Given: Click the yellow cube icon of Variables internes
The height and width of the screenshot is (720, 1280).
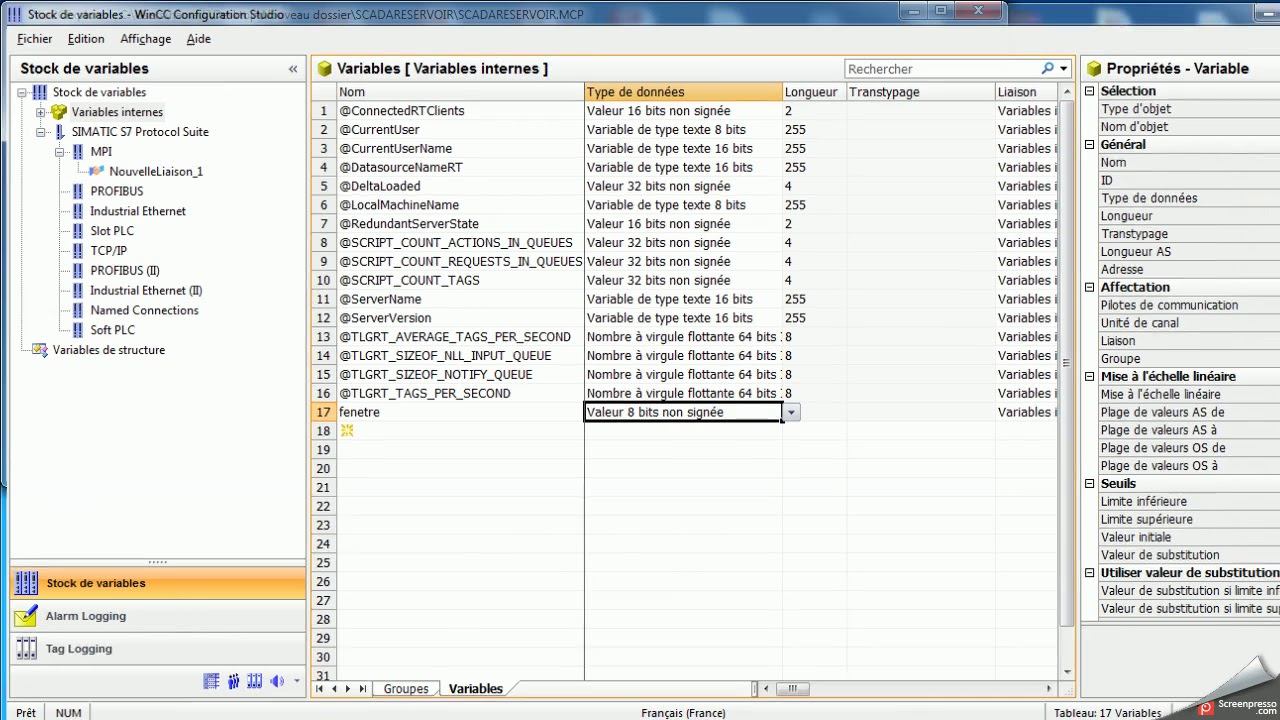Looking at the screenshot, I should pyautogui.click(x=59, y=112).
